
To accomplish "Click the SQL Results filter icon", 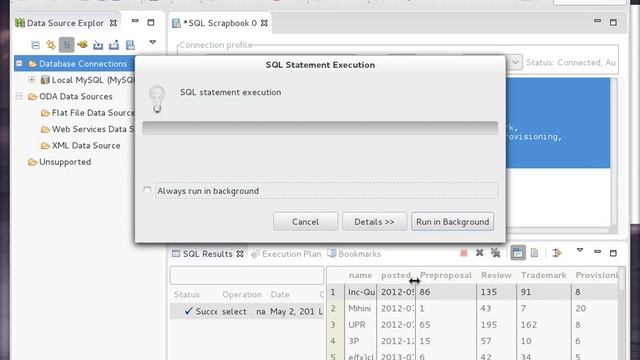I will coord(557,253).
